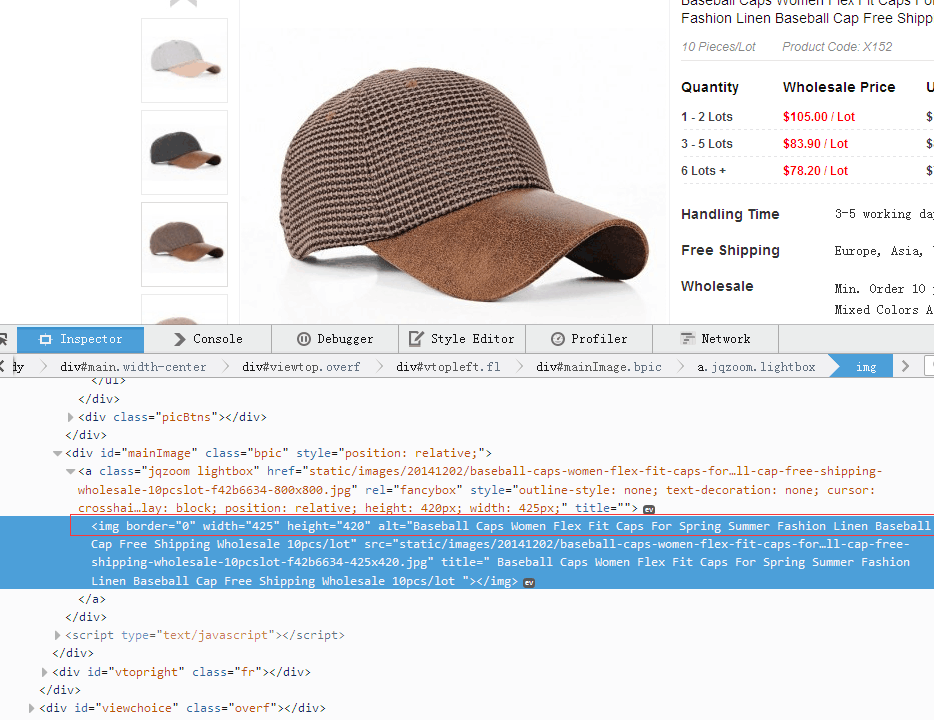This screenshot has width=934, height=720.
Task: Click the breadcrumb left scroll arrow
Action: [x=3, y=366]
